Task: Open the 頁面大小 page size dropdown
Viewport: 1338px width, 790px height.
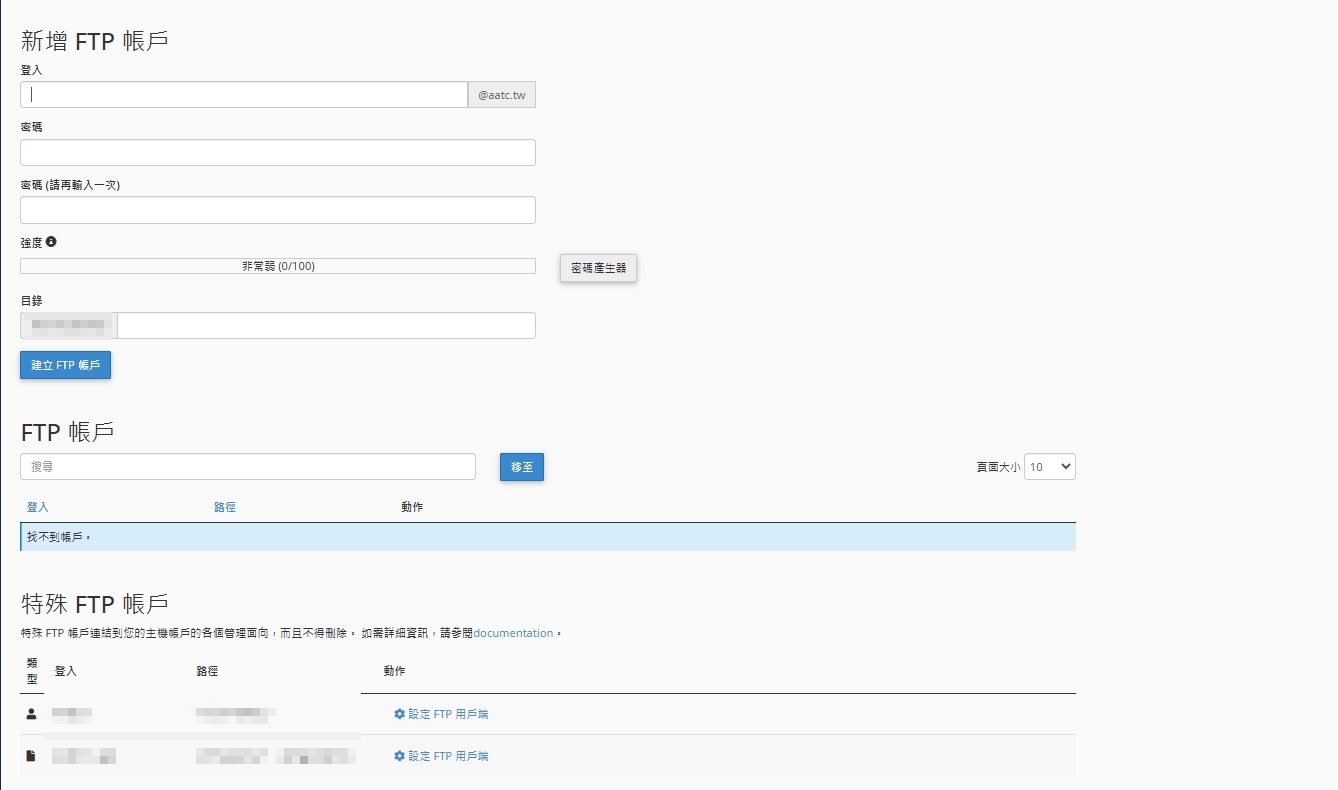Action: 1050,467
